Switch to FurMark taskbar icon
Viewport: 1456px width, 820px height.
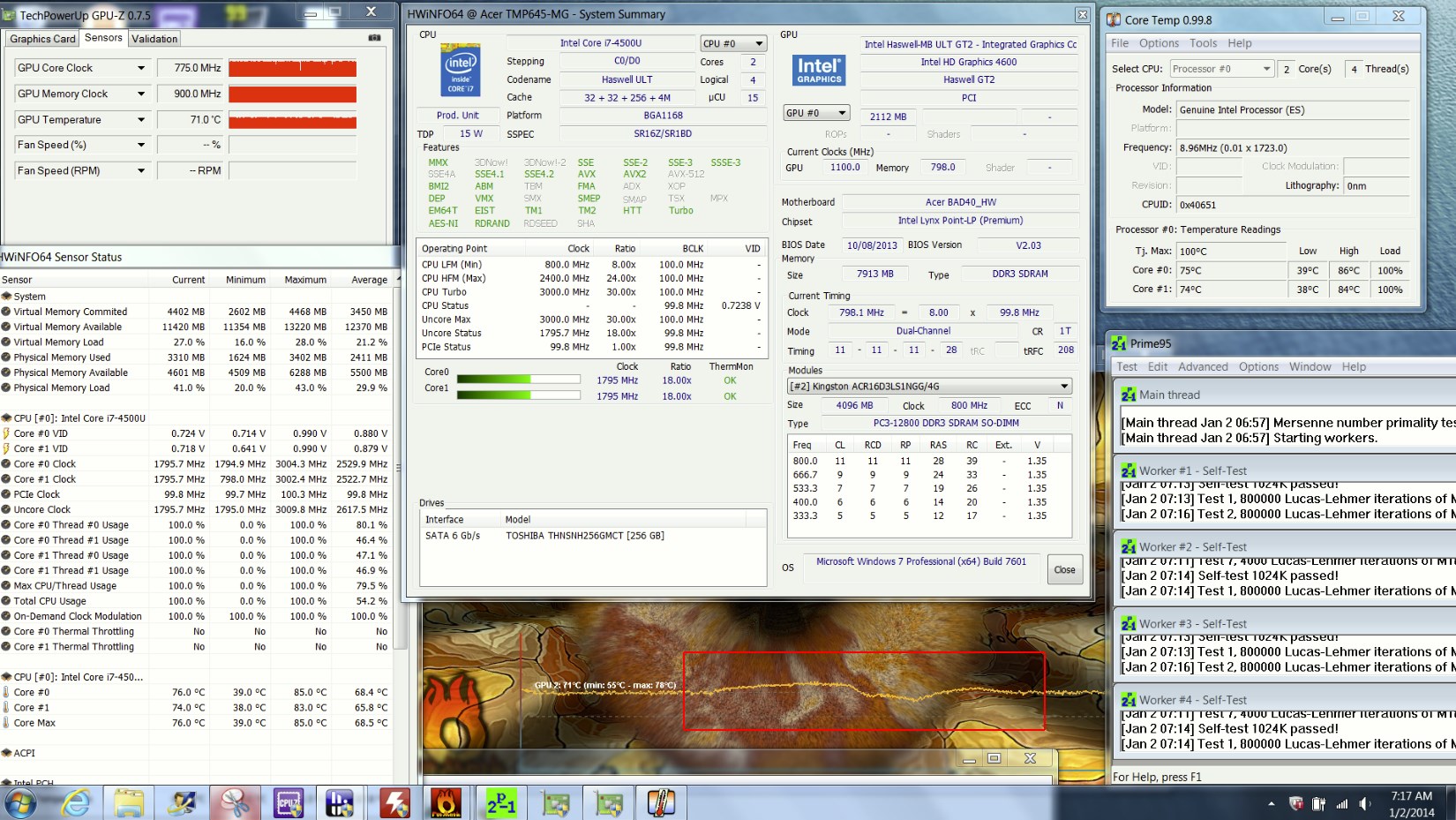[x=447, y=802]
